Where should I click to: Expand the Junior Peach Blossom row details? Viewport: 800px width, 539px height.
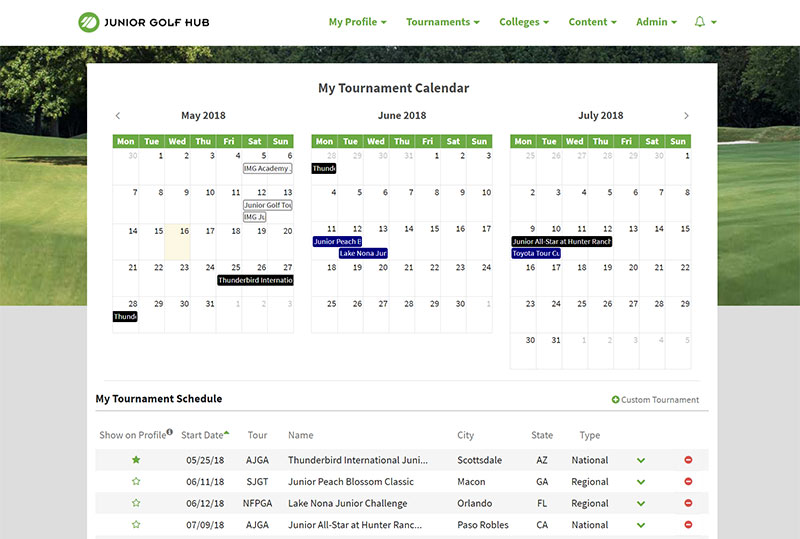point(641,482)
